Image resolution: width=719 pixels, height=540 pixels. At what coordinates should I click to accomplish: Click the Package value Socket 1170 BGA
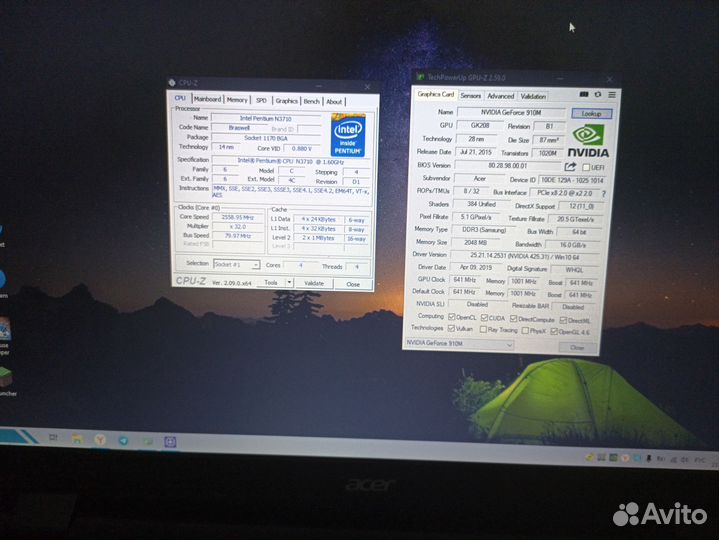click(x=266, y=138)
